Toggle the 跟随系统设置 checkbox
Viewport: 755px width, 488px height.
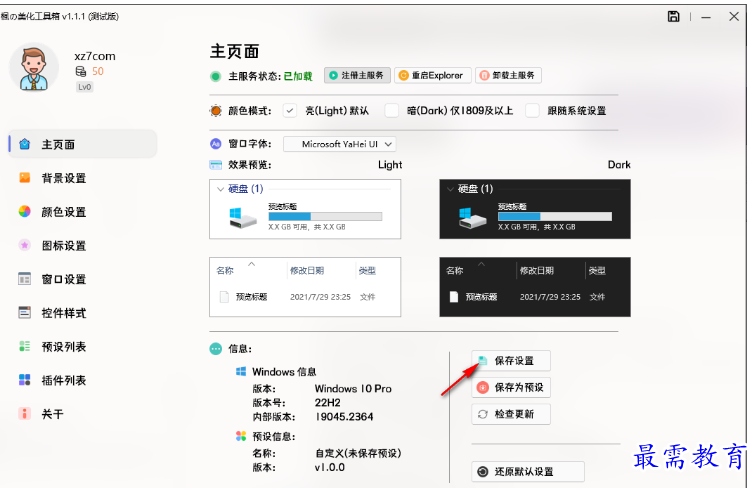pyautogui.click(x=533, y=110)
